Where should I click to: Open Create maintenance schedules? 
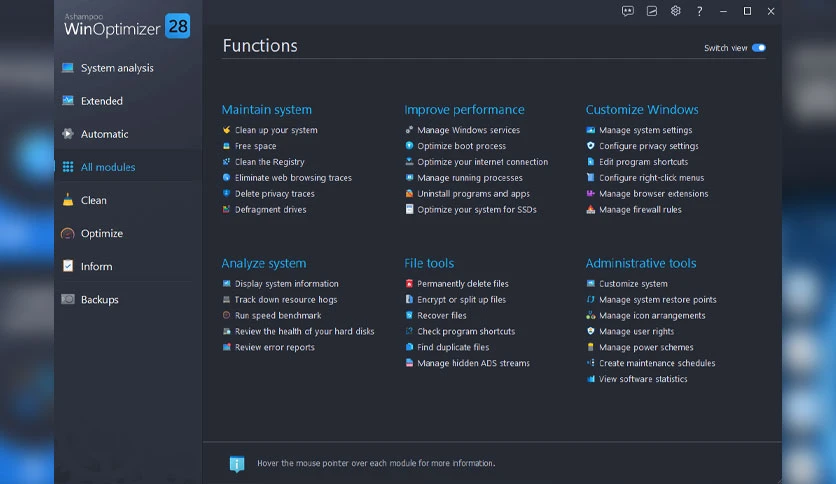pos(657,363)
